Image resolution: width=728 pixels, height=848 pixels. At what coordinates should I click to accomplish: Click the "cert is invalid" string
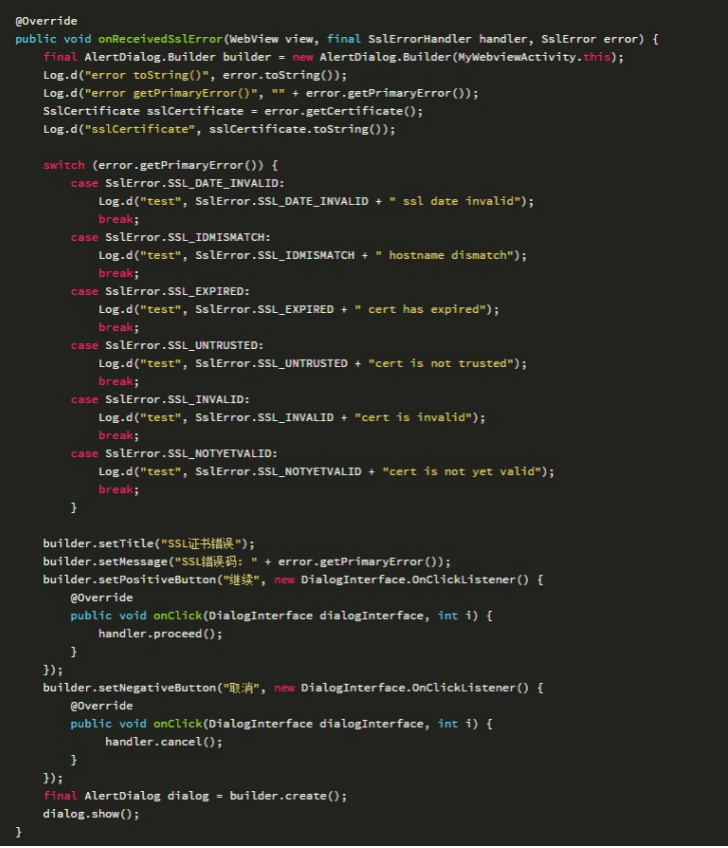413,418
